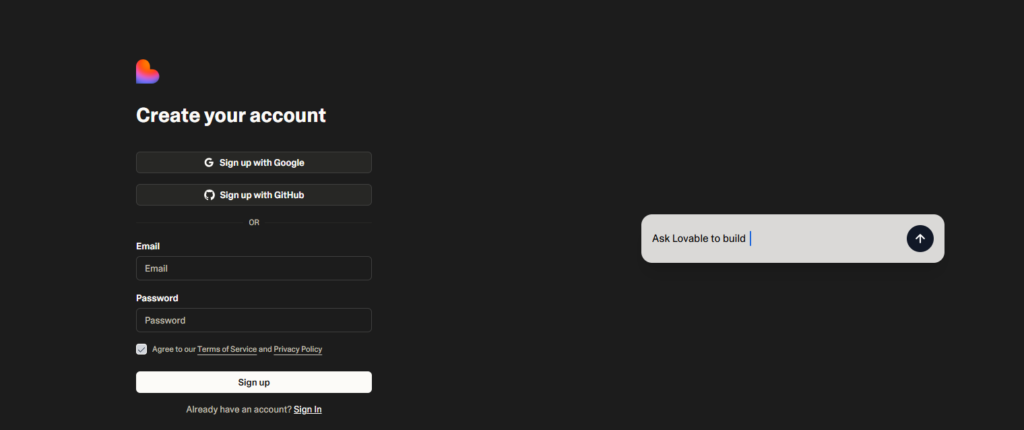Click the Lovable heart logo
This screenshot has width=1024, height=430.
(148, 72)
